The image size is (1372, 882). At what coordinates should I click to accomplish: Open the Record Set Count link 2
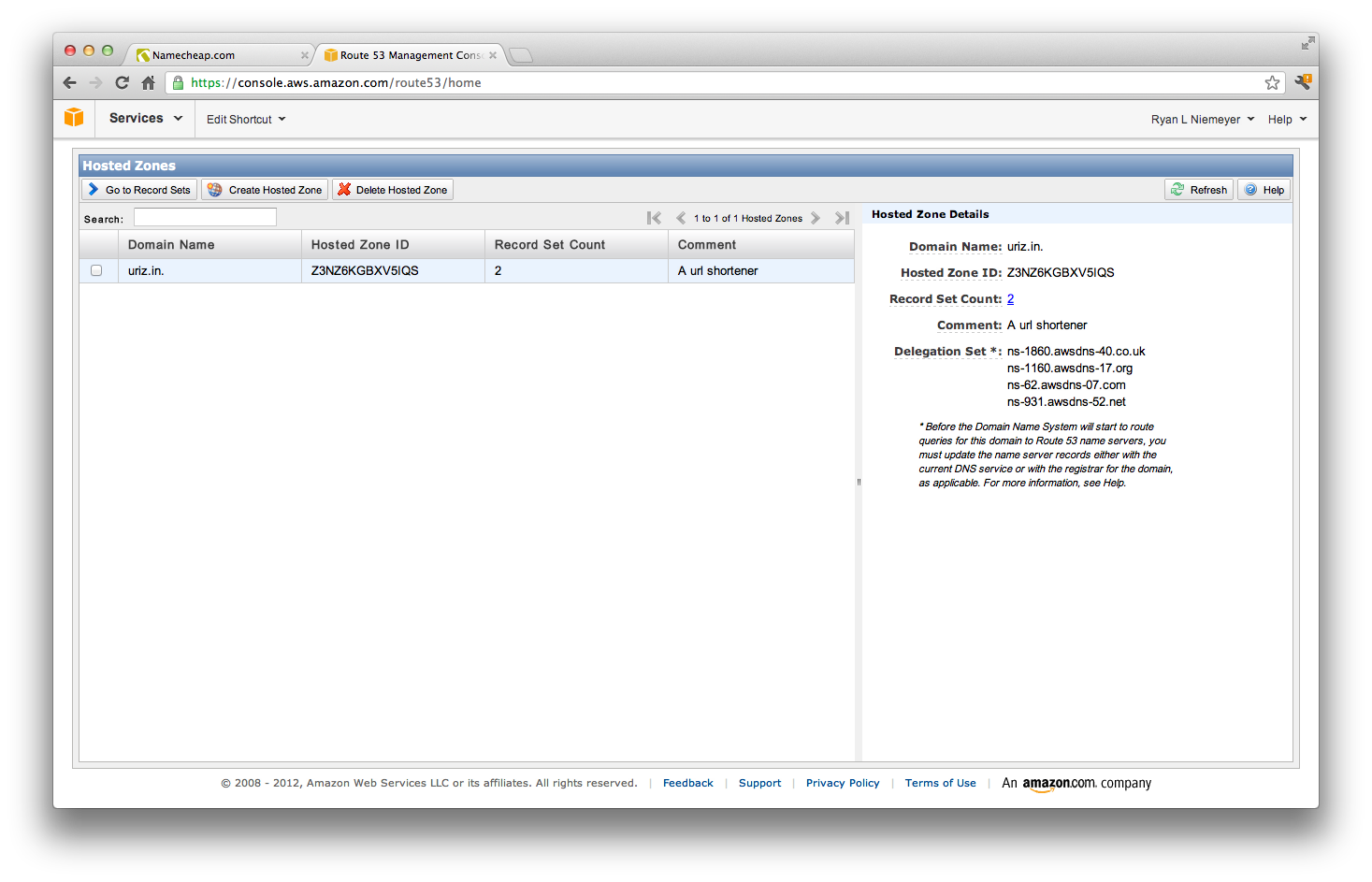1010,299
